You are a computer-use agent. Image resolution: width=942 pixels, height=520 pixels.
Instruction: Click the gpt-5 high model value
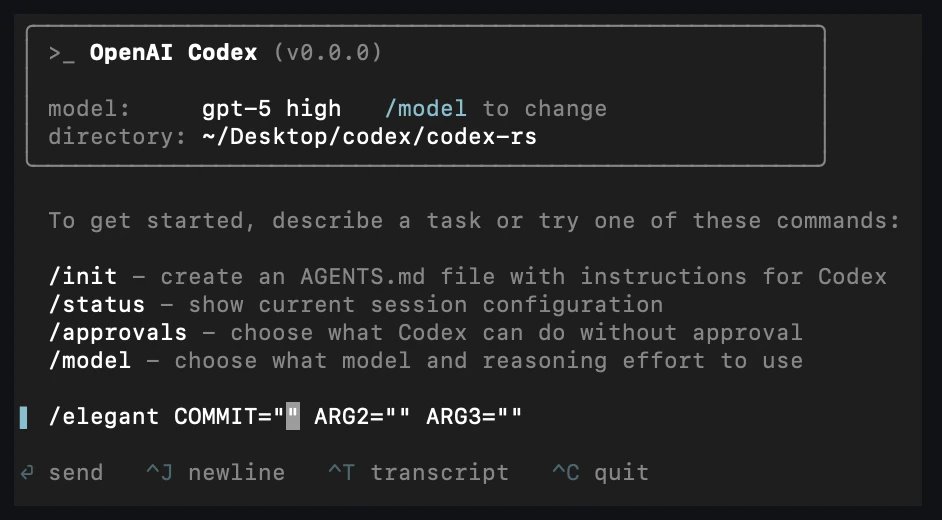pyautogui.click(x=271, y=108)
